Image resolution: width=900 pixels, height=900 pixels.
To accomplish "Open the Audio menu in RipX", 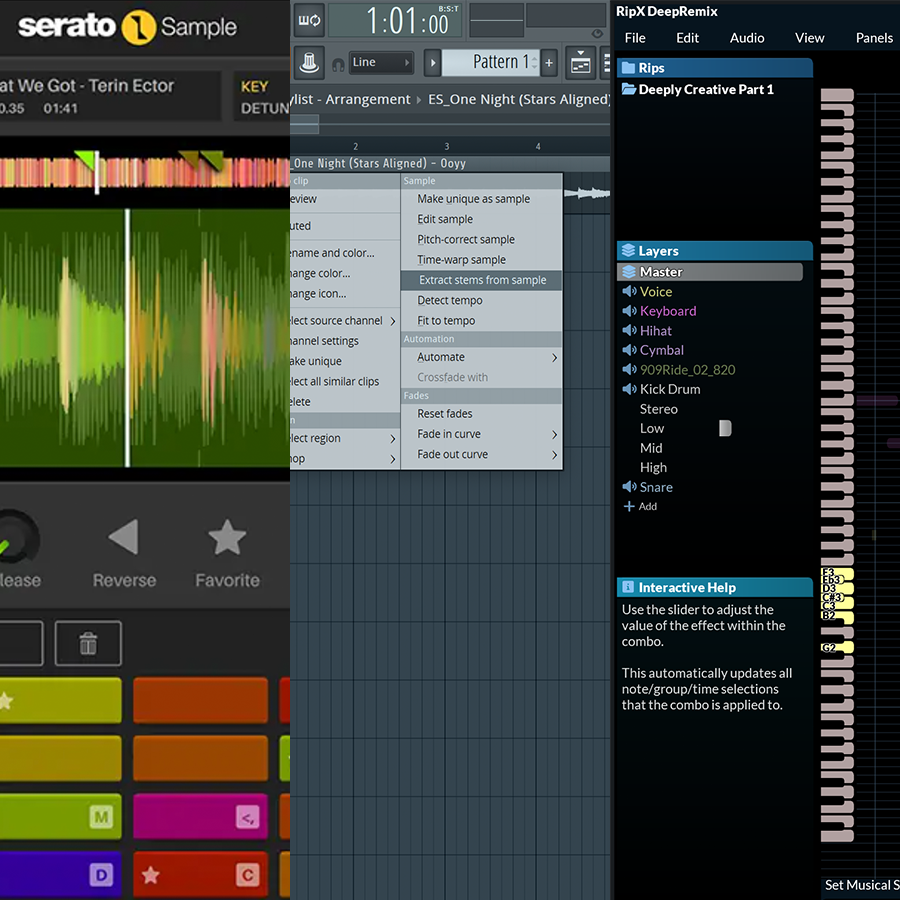I will [x=747, y=38].
